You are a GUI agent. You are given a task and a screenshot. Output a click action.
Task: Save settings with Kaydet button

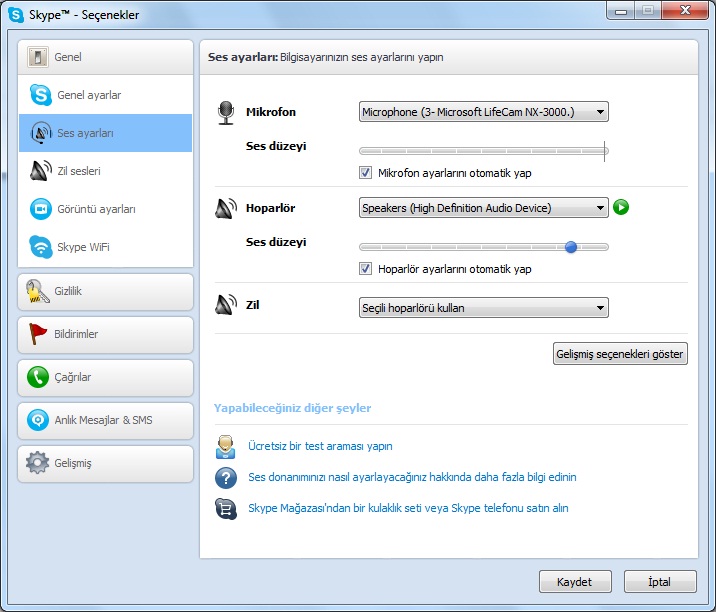pos(575,581)
